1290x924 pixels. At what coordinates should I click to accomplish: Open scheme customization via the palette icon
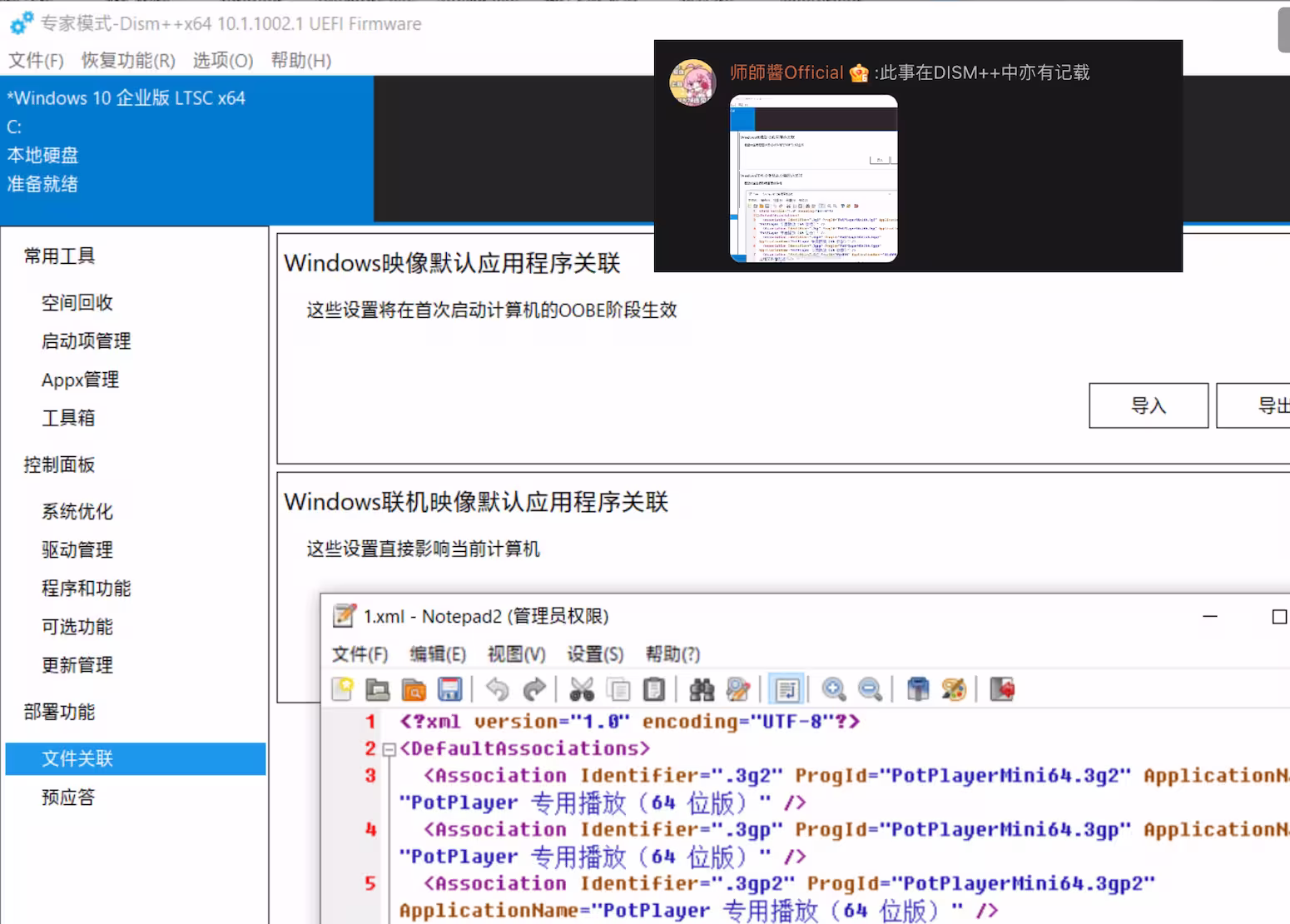click(954, 689)
